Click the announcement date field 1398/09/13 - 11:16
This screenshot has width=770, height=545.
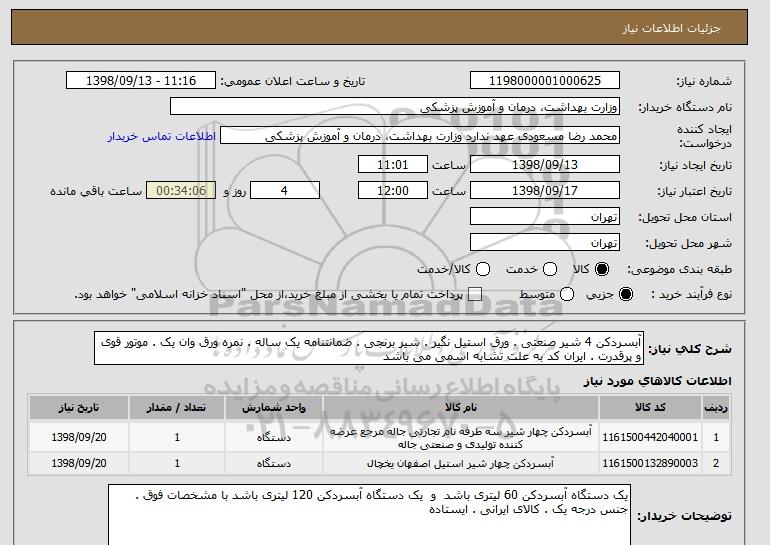coord(141,81)
